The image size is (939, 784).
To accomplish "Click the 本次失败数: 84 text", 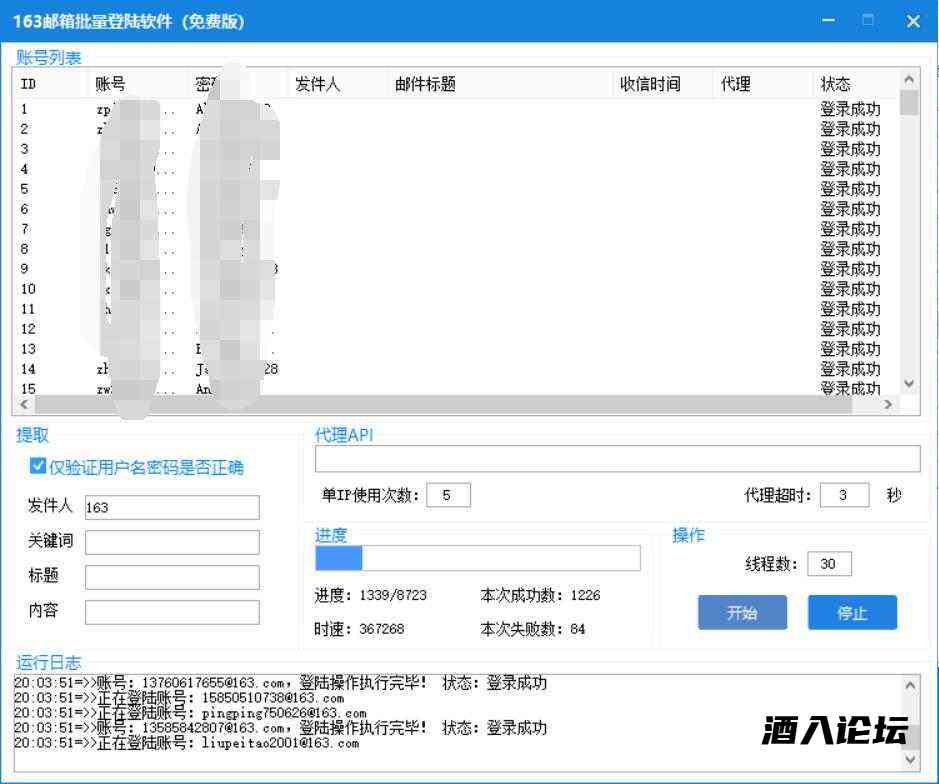I will tap(532, 629).
